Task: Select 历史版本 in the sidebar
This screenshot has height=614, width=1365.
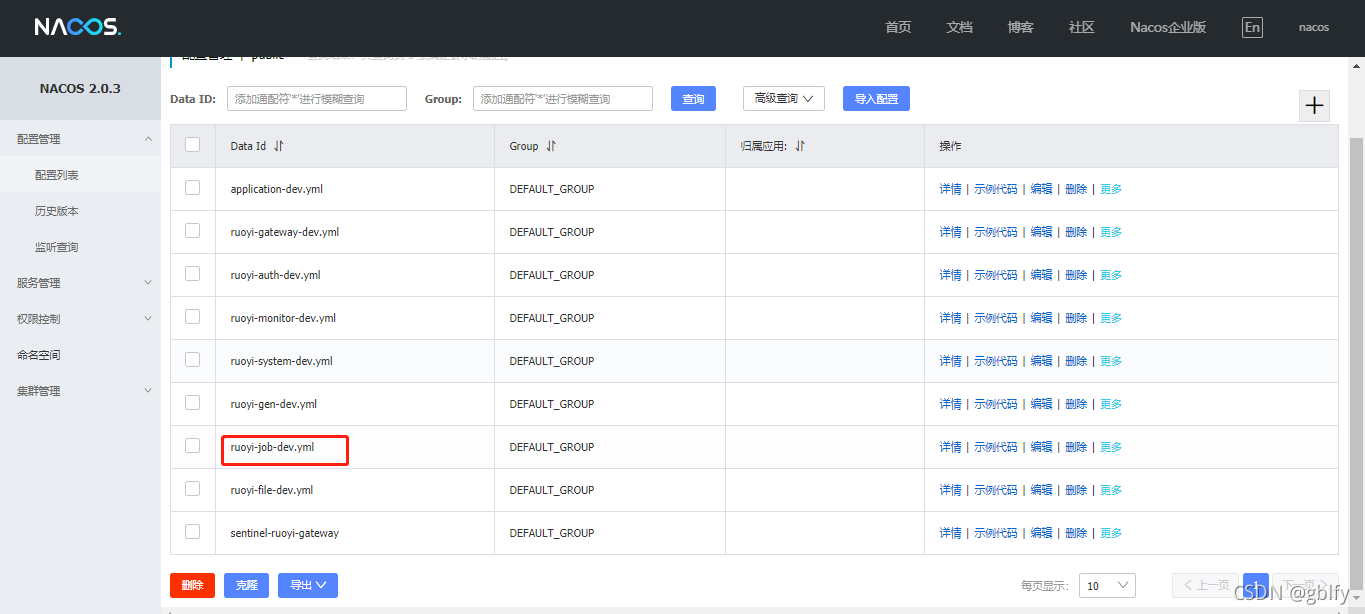Action: (x=80, y=211)
